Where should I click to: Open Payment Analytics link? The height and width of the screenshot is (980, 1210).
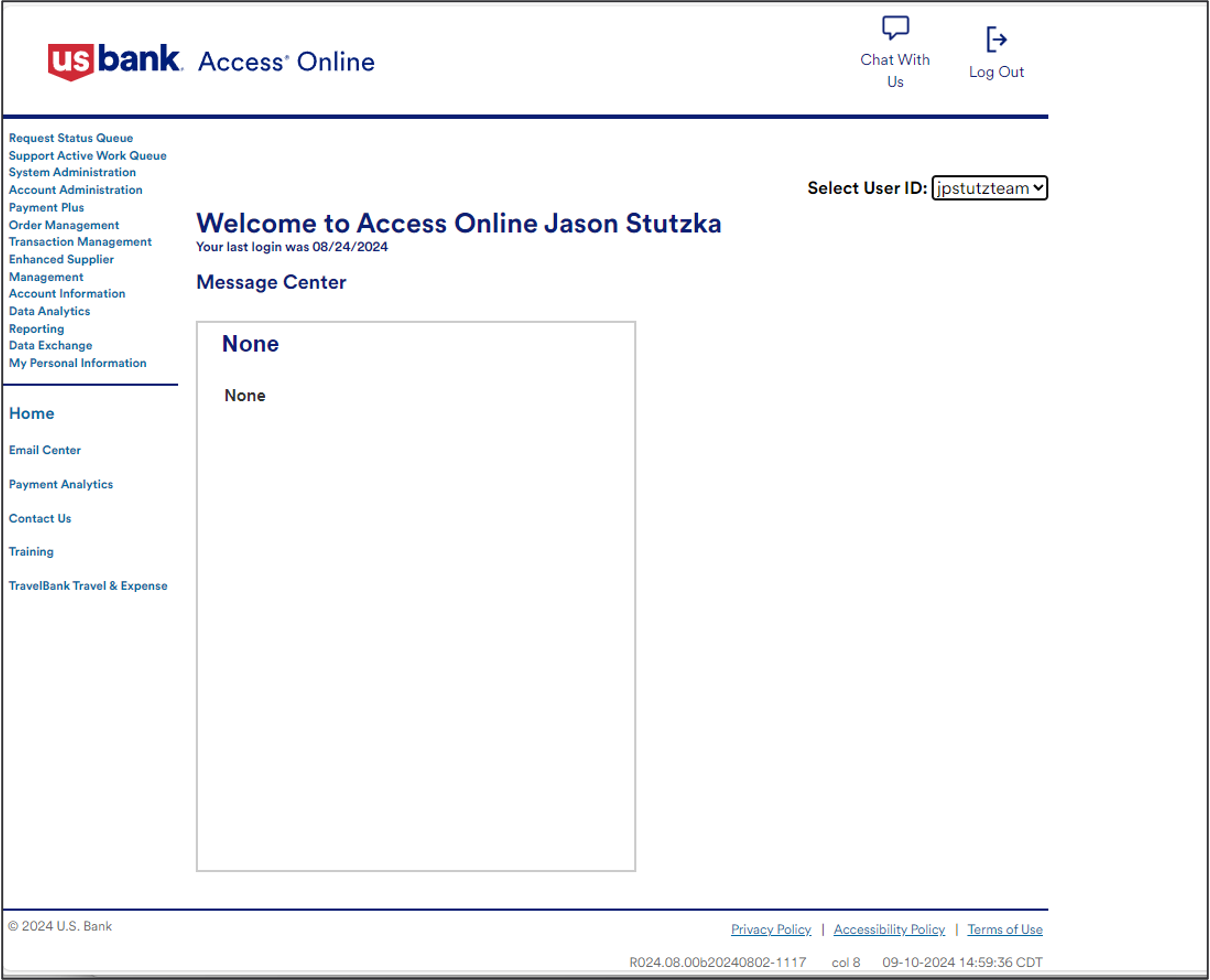click(x=61, y=484)
